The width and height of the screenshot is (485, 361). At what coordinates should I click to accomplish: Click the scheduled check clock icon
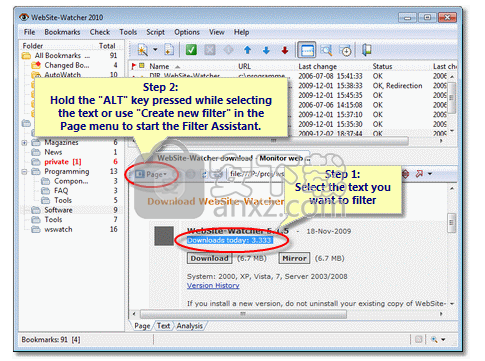[x=345, y=50]
